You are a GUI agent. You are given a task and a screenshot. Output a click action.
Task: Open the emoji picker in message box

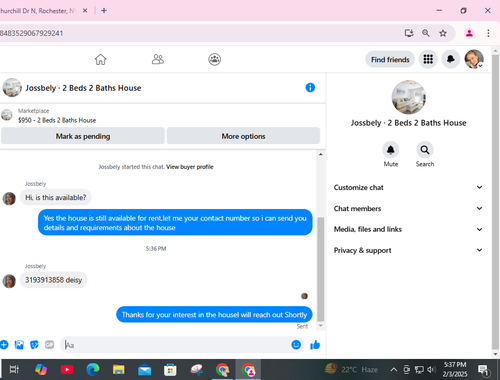coord(296,345)
